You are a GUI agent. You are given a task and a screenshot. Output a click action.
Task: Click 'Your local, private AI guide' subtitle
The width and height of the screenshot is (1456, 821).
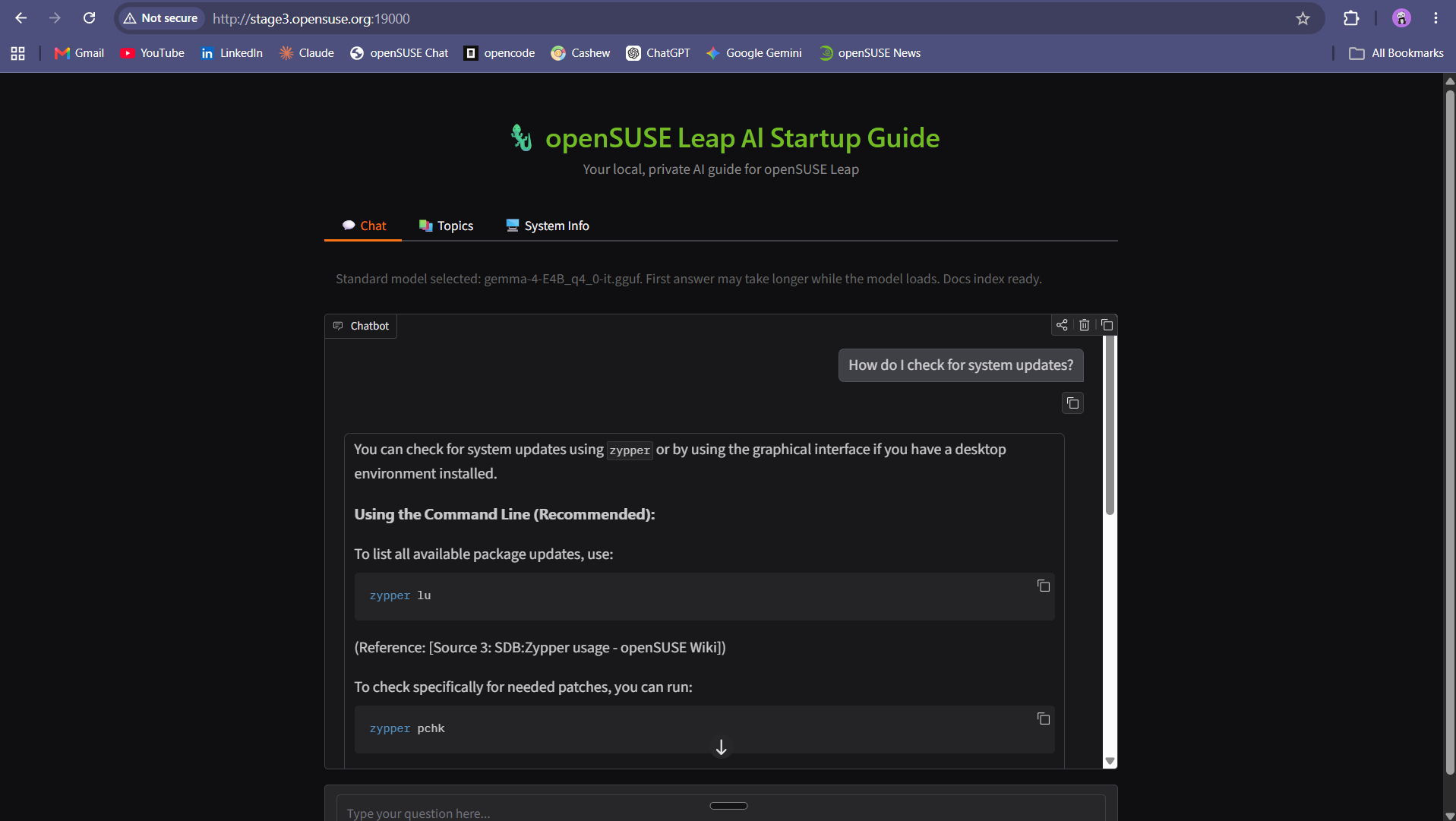pos(721,169)
